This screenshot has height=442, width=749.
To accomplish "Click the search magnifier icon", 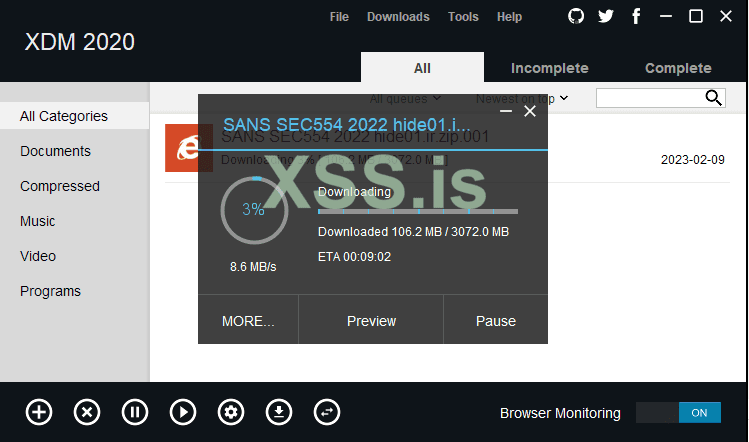I will coord(714,98).
